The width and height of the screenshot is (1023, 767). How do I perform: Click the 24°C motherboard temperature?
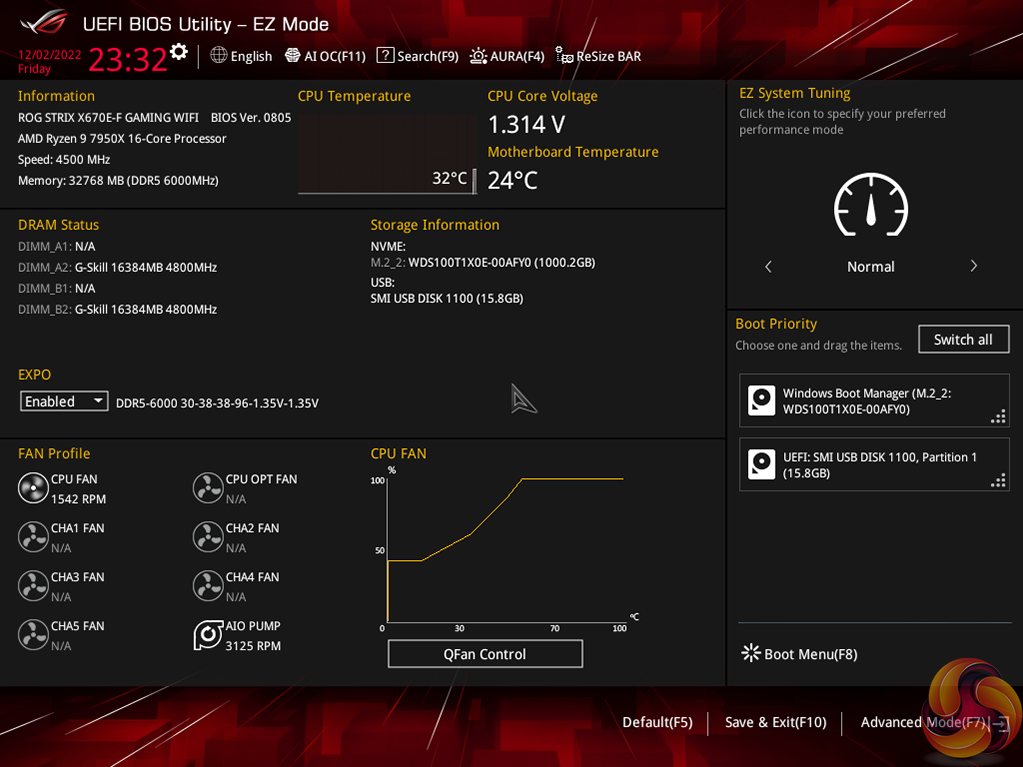pyautogui.click(x=513, y=180)
